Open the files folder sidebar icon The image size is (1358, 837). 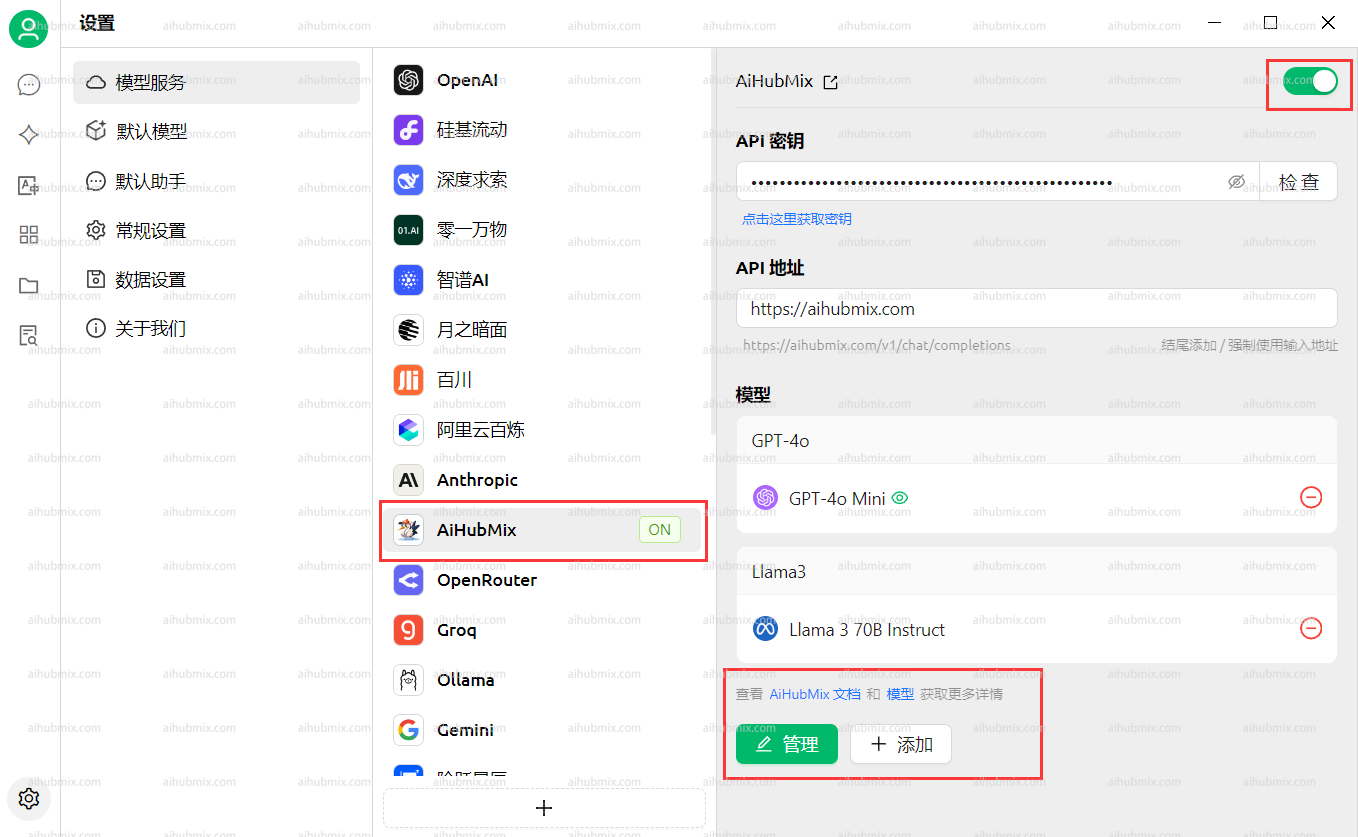coord(29,286)
